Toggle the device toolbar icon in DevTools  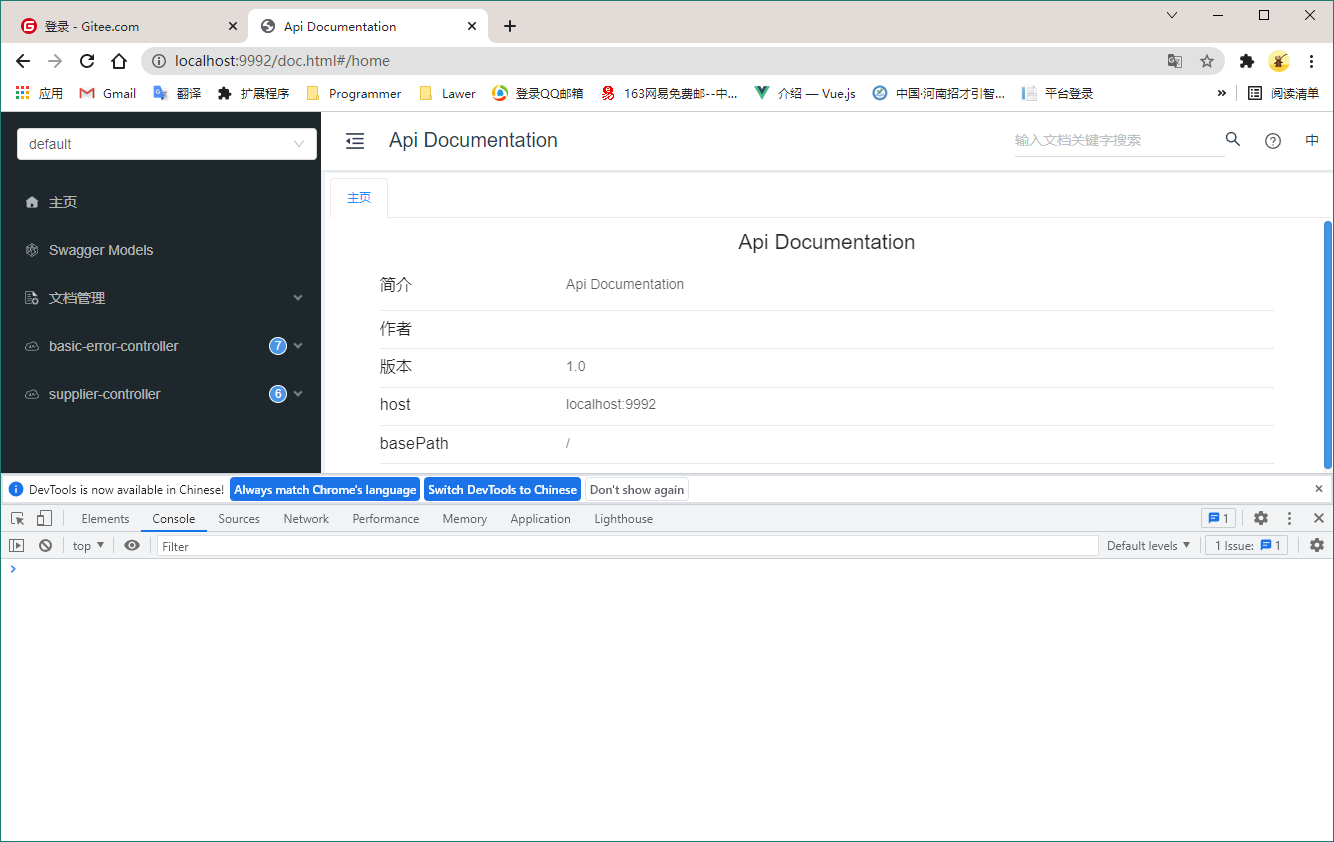(44, 518)
